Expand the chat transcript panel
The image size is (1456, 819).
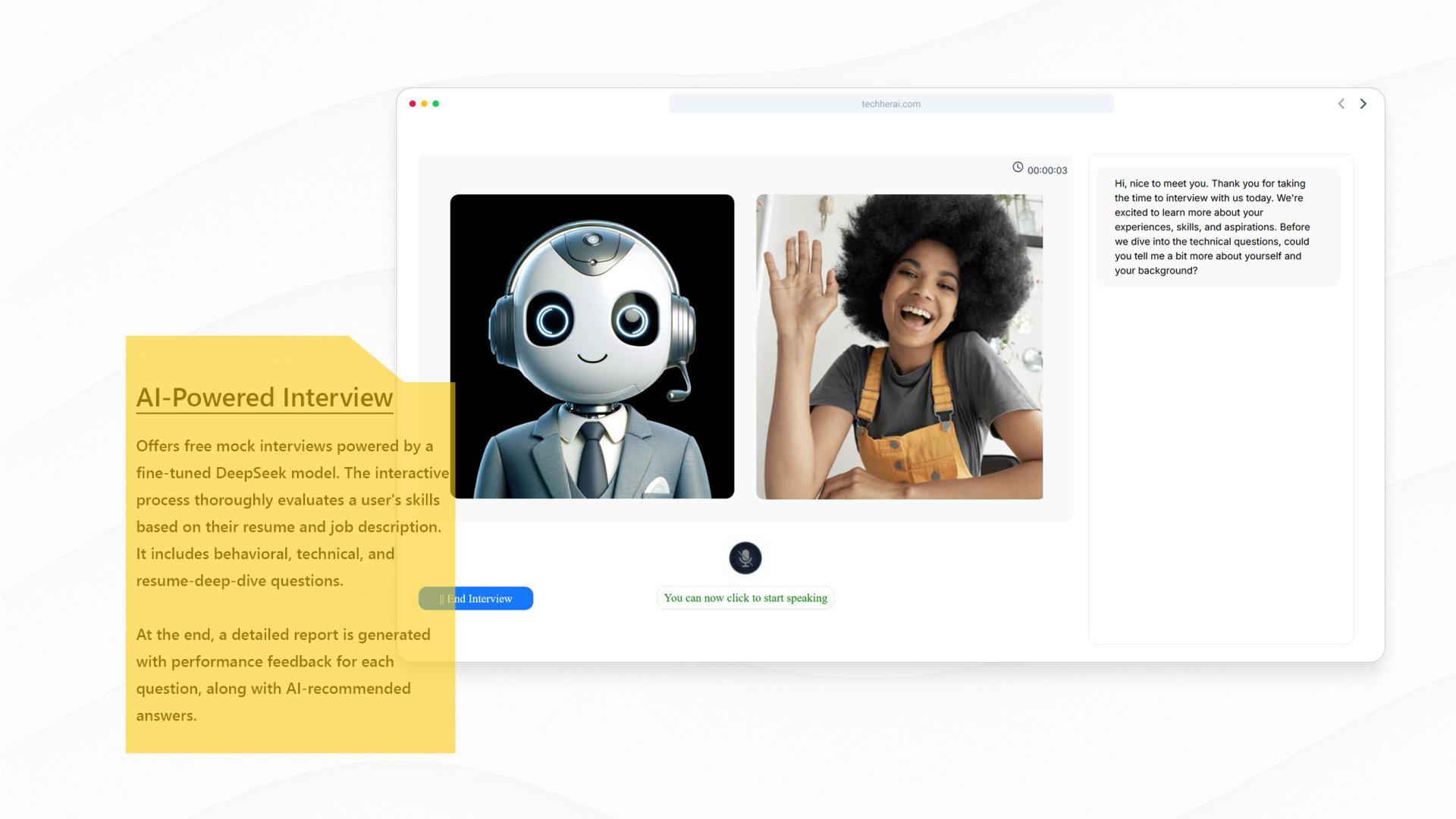pos(1220,398)
